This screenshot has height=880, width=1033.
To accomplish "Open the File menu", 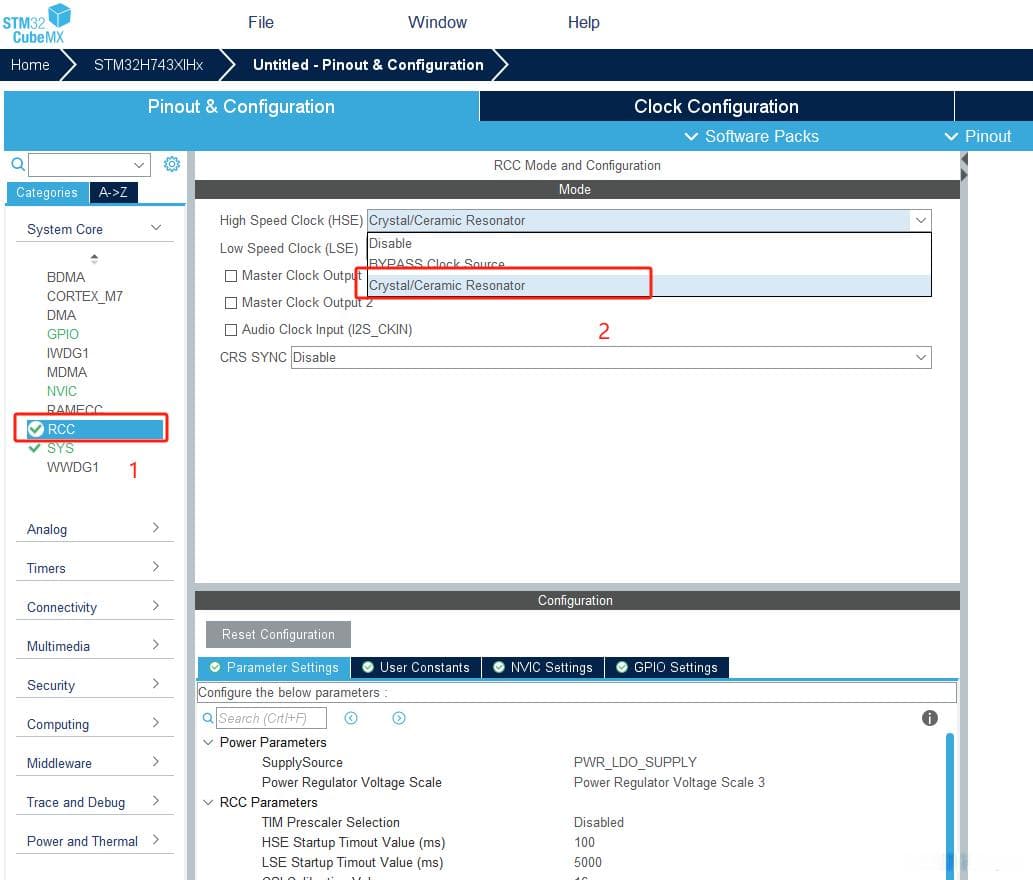I will click(x=261, y=22).
